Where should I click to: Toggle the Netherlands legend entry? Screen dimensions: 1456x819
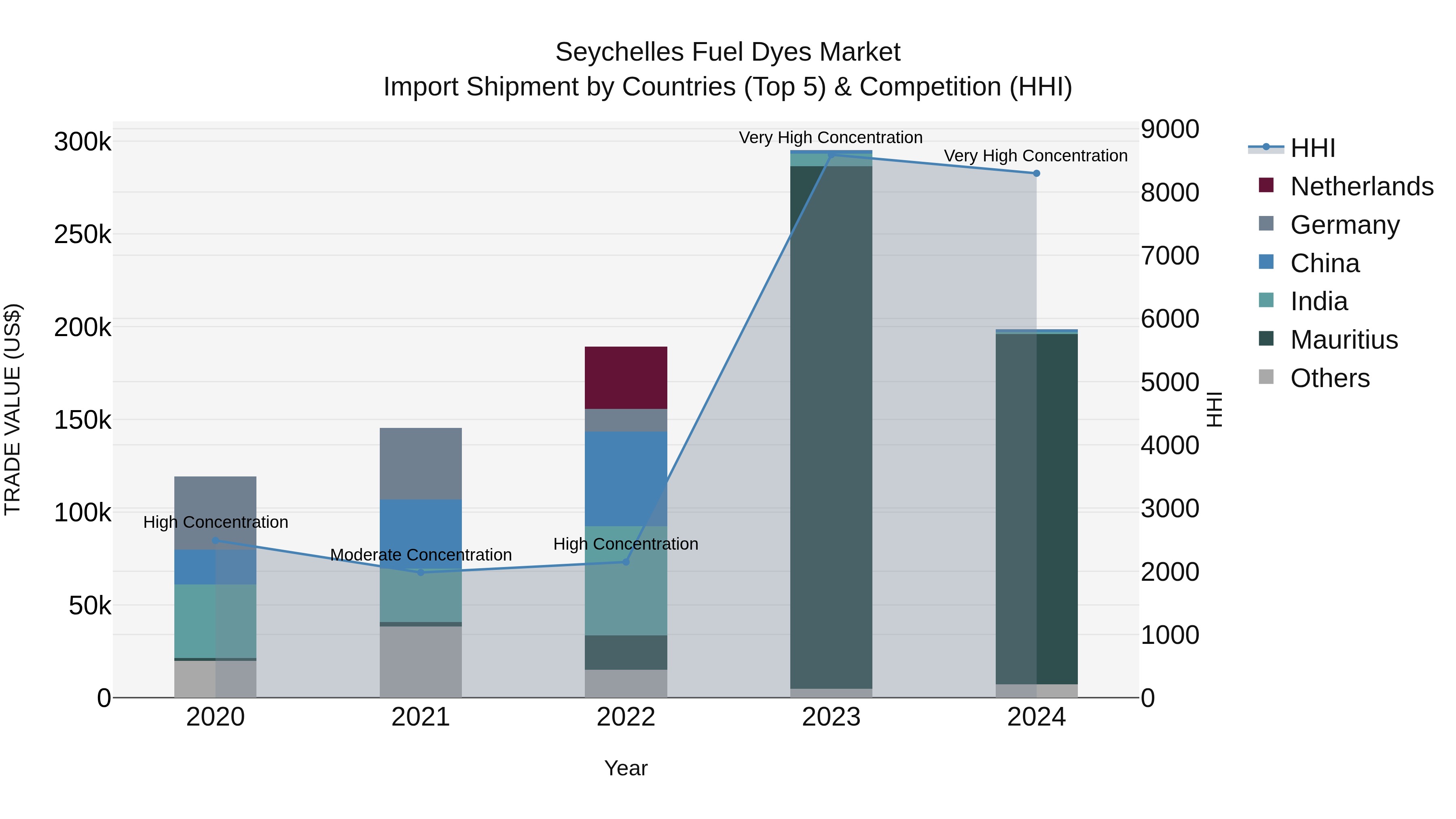click(1346, 186)
